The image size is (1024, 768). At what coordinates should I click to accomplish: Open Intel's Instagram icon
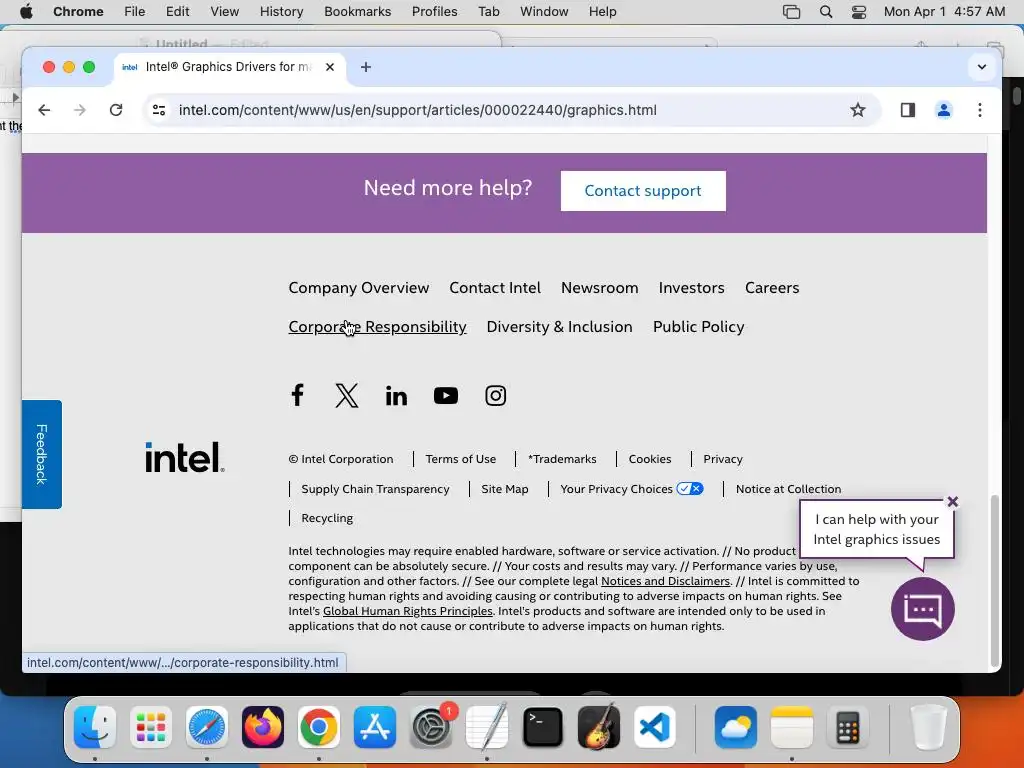click(496, 396)
